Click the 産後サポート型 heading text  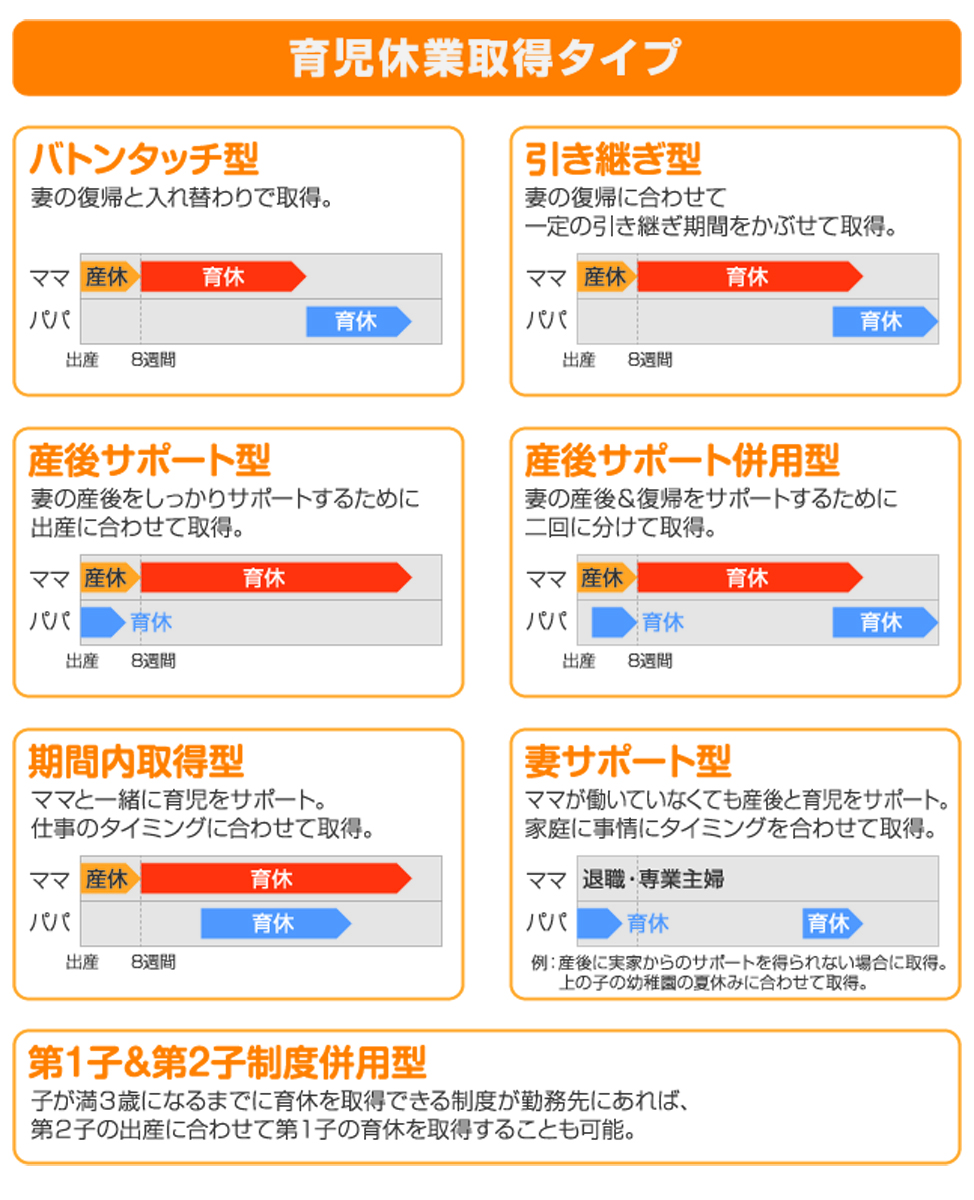[150, 460]
